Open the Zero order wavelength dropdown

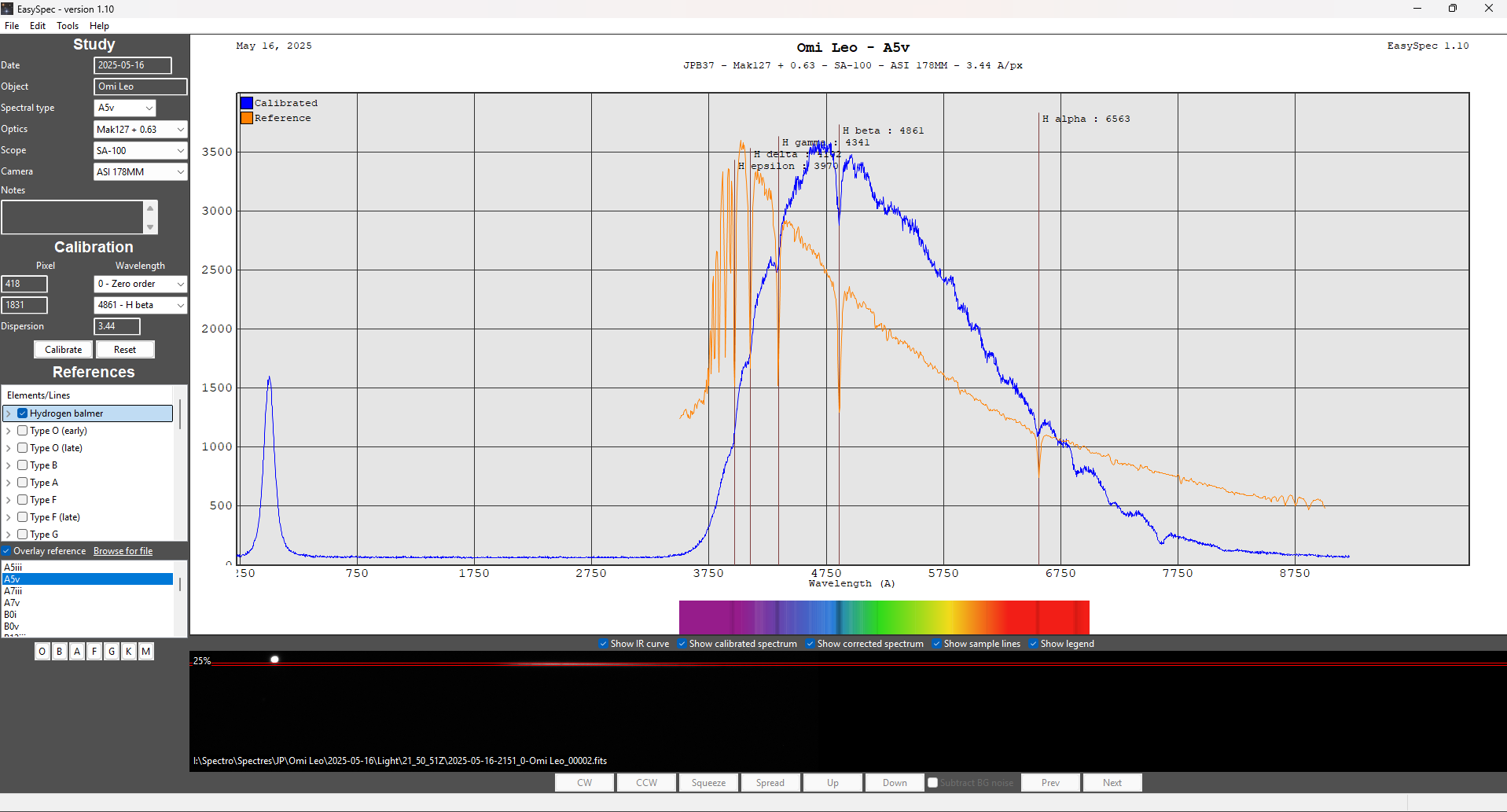(x=140, y=284)
